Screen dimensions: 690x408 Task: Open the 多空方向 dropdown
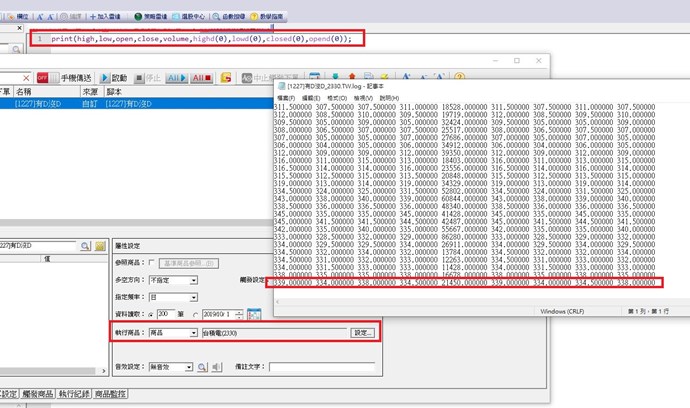click(193, 281)
